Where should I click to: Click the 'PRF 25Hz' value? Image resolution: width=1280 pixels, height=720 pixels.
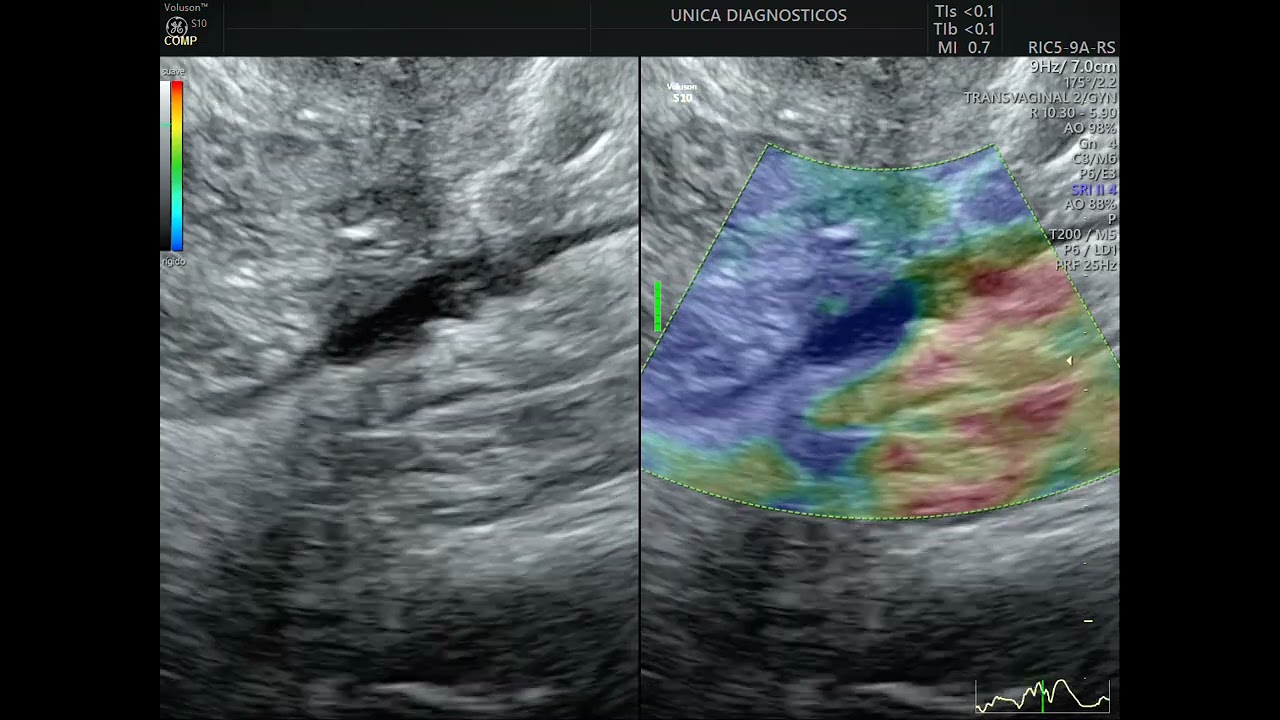[1086, 265]
